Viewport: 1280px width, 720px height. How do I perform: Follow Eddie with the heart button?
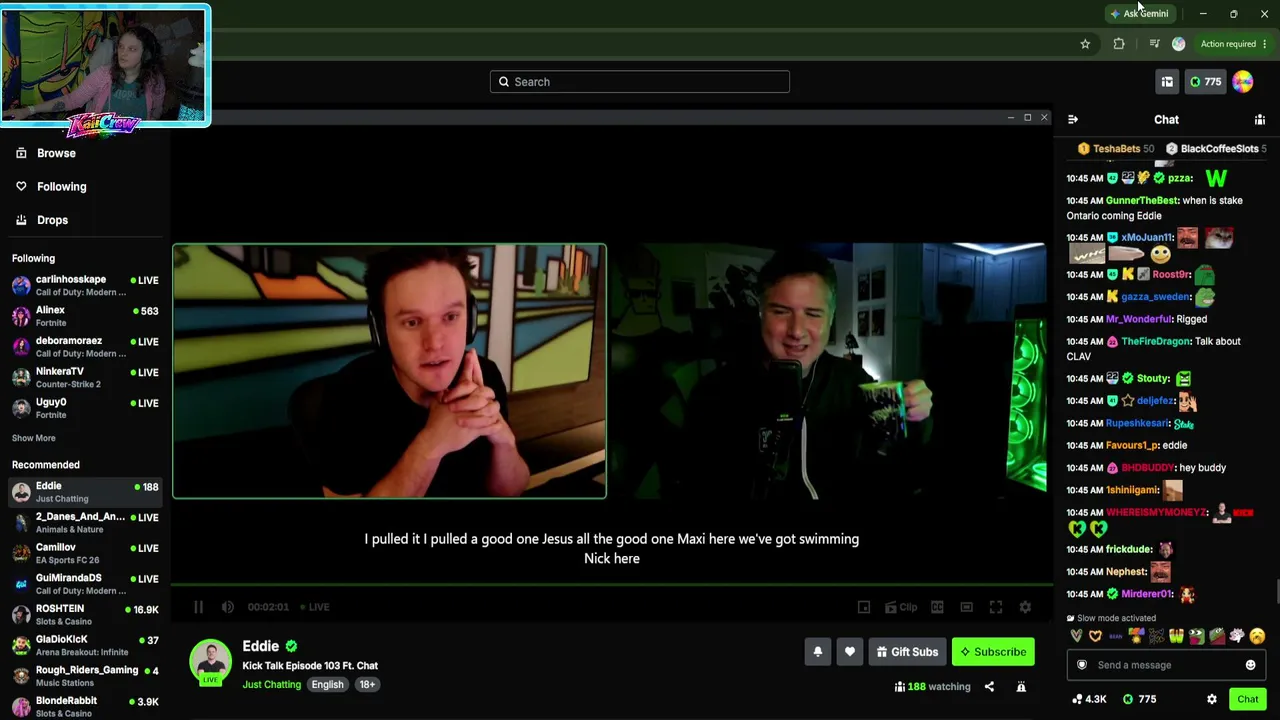click(x=850, y=652)
